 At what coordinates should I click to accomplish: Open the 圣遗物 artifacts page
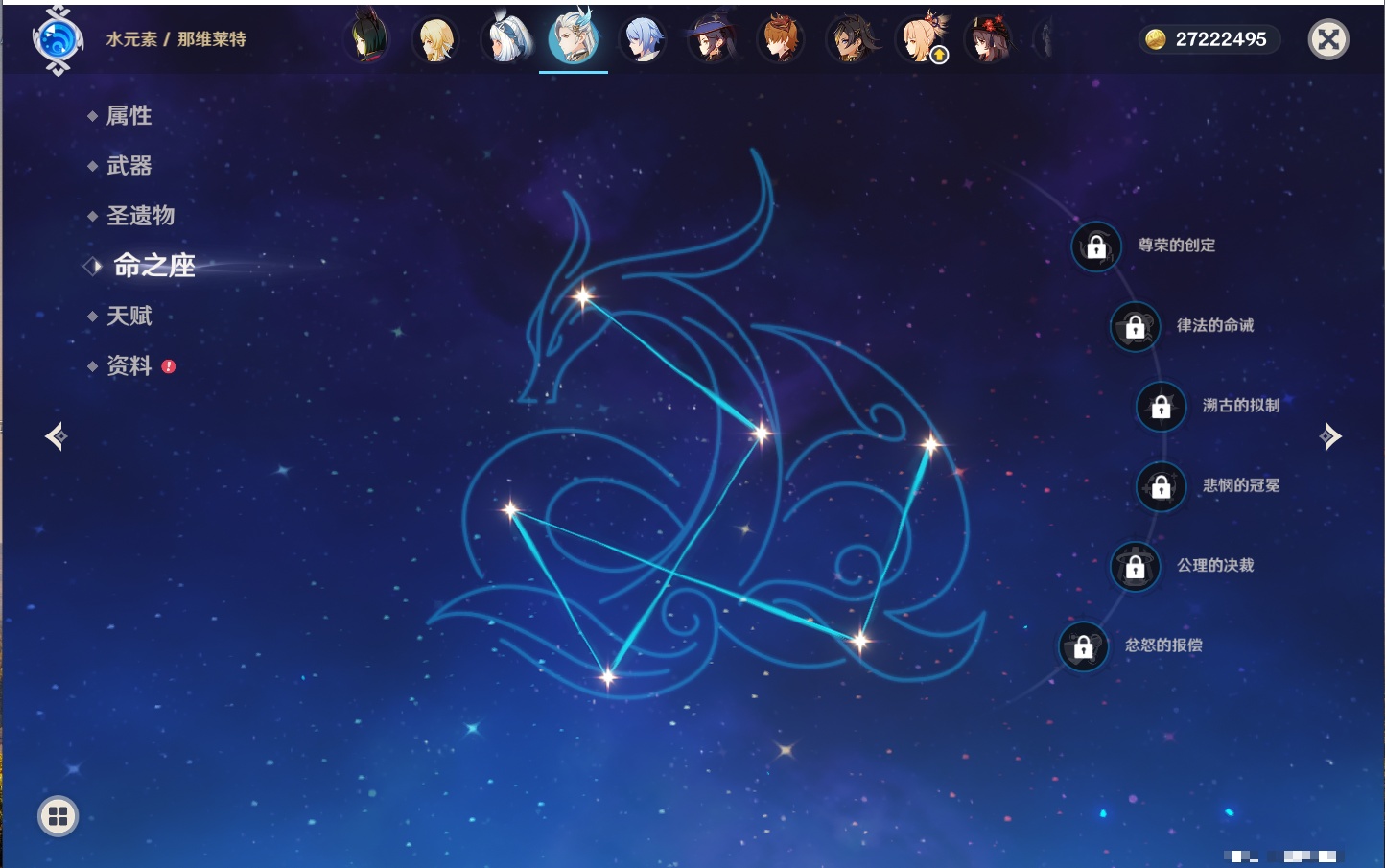[140, 216]
